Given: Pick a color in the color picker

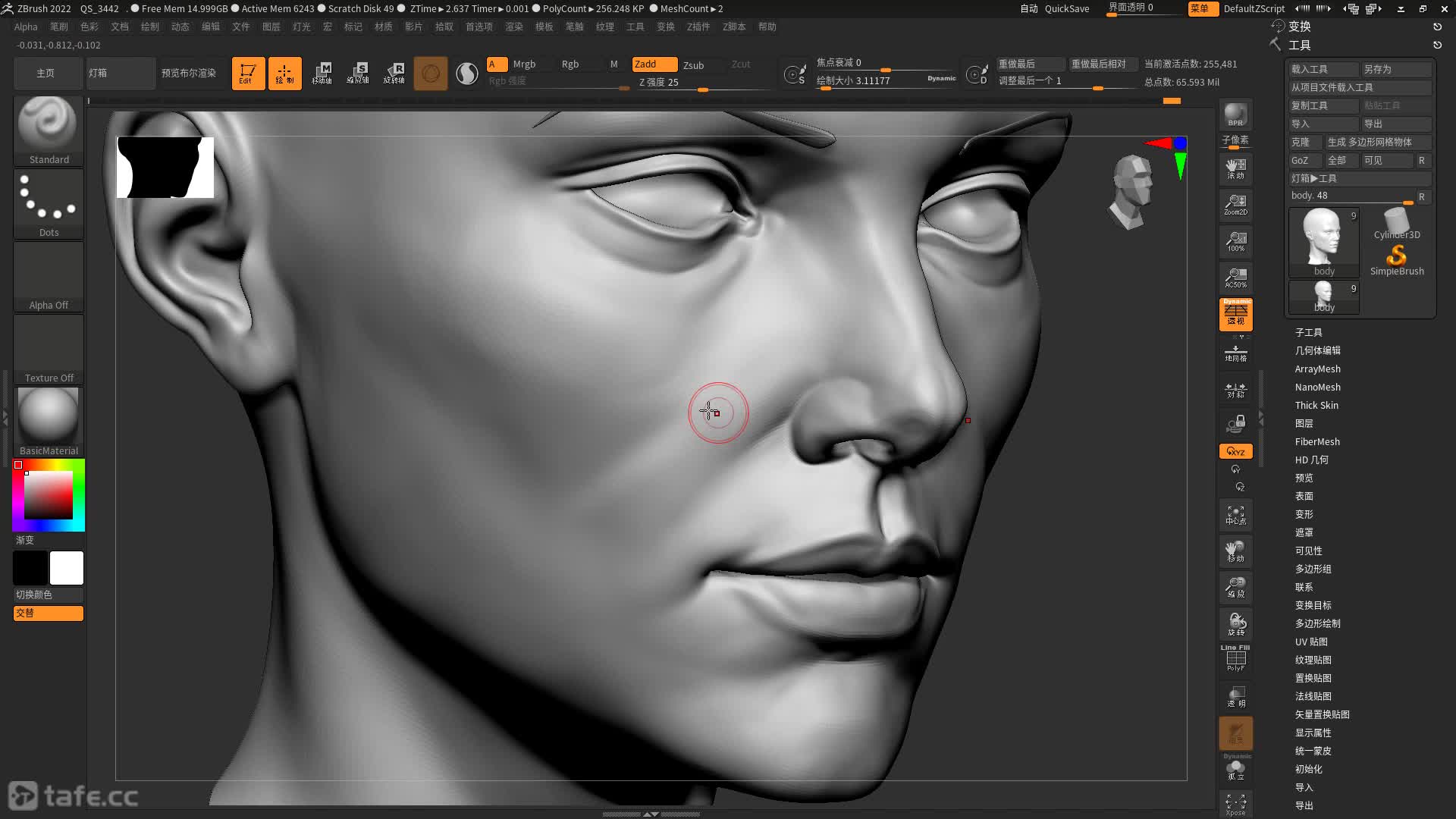Looking at the screenshot, I should [49, 495].
